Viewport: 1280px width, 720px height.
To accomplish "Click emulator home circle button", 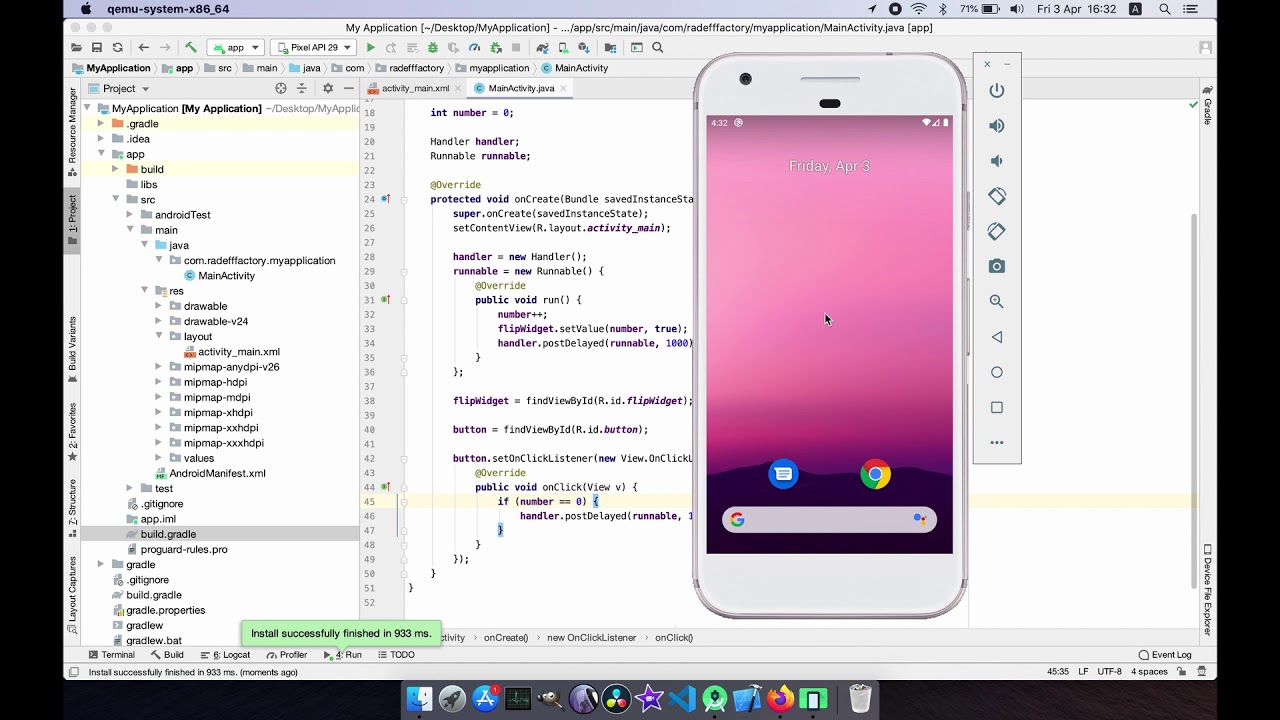I will click(x=997, y=372).
